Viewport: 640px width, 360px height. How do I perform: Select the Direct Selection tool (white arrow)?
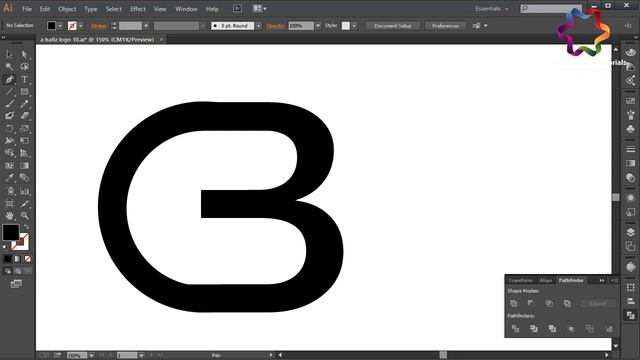point(24,54)
